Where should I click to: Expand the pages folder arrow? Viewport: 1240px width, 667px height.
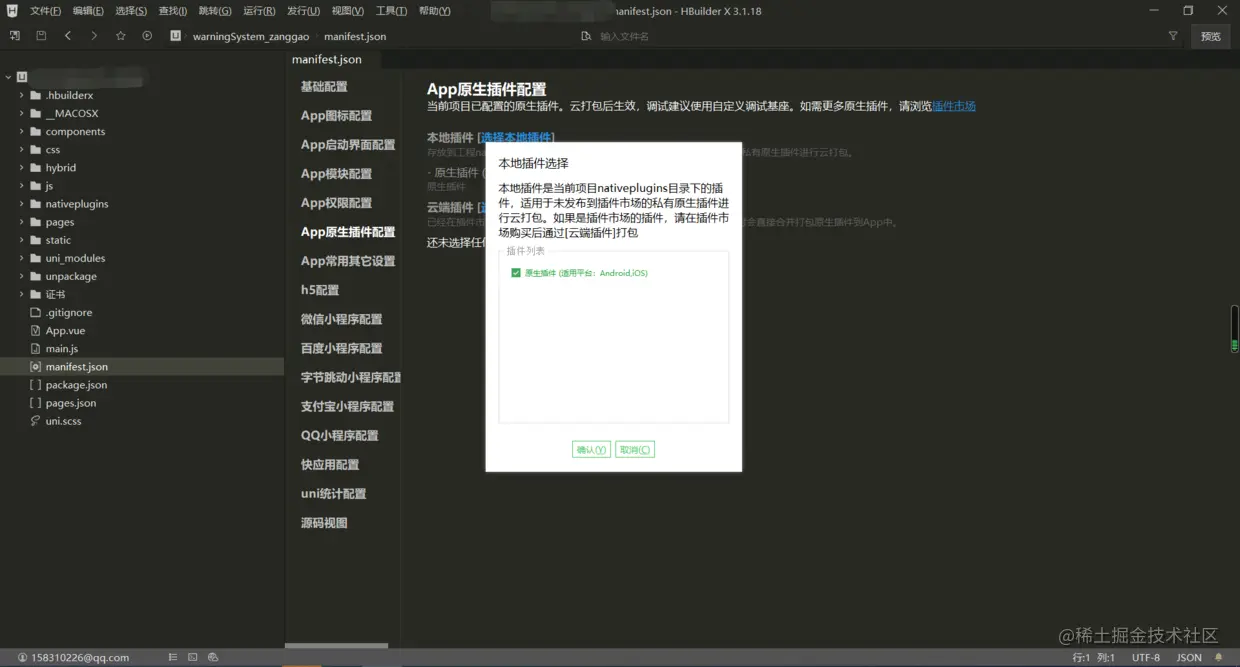[21, 222]
